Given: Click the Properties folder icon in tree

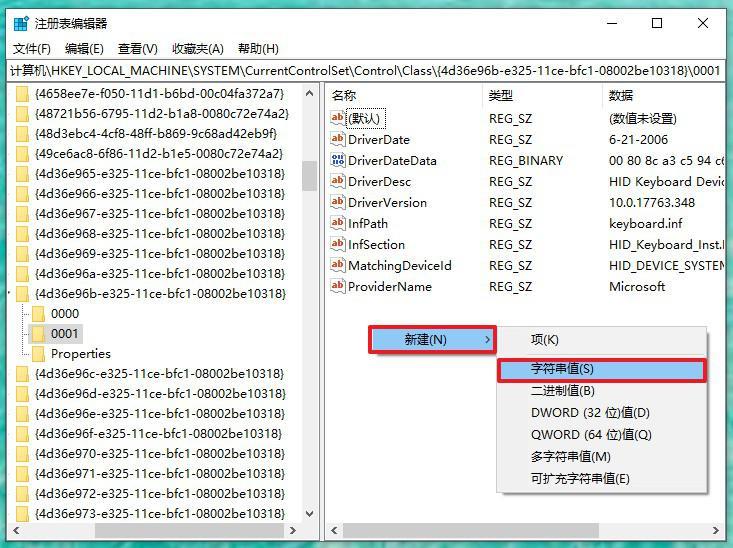Looking at the screenshot, I should tap(38, 354).
